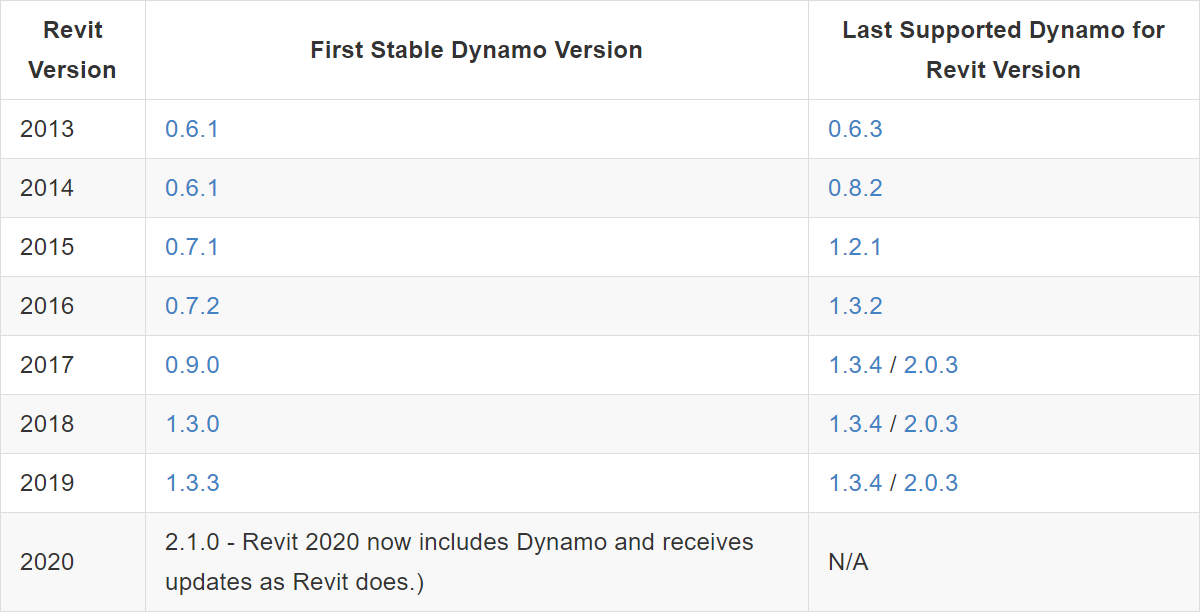This screenshot has height=612, width=1200.
Task: Open the 0.6.1 link for Revit 2014
Action: (191, 188)
